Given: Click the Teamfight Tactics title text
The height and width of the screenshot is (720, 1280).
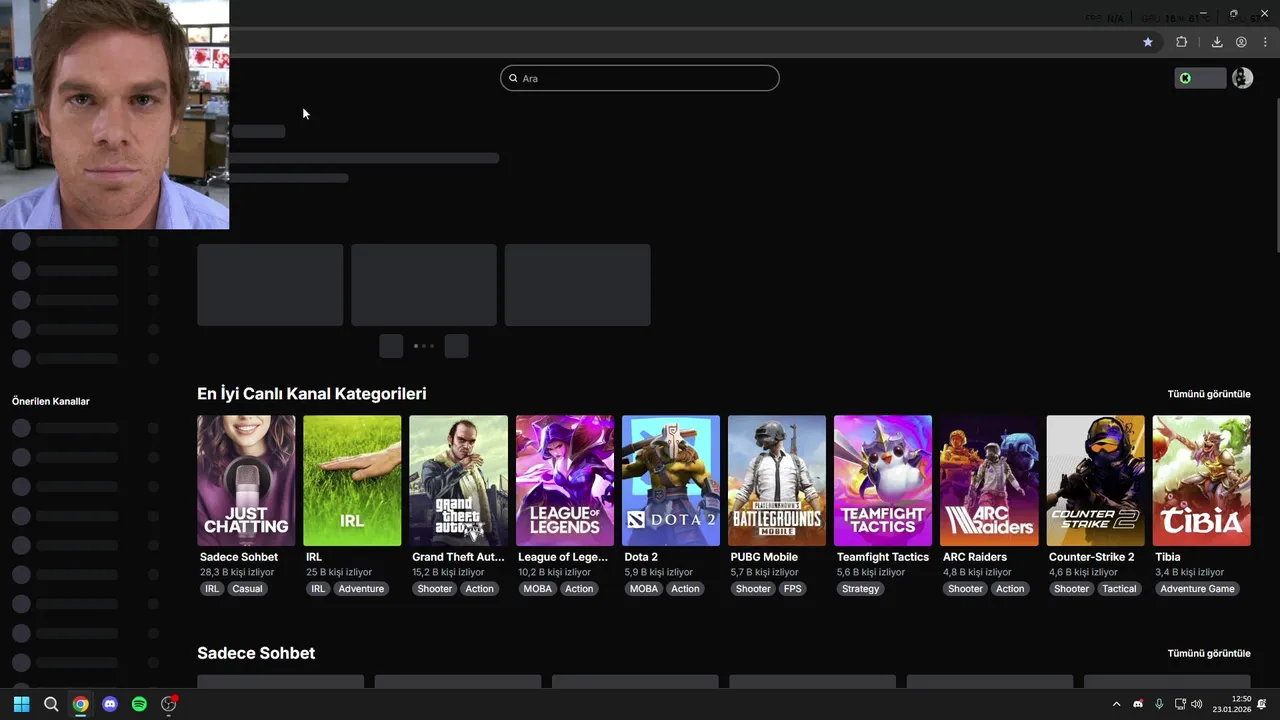Looking at the screenshot, I should 883,557.
